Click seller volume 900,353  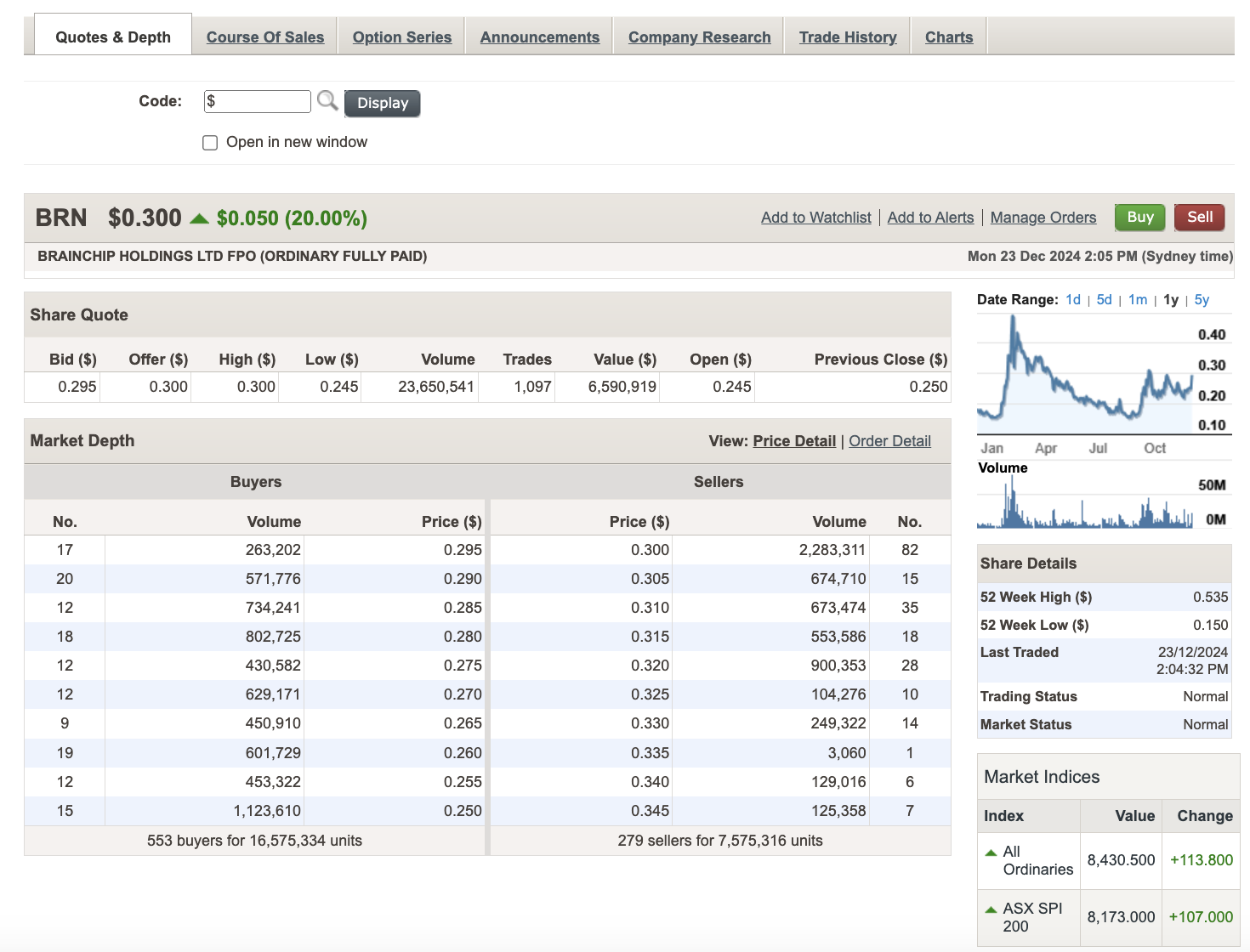click(838, 666)
